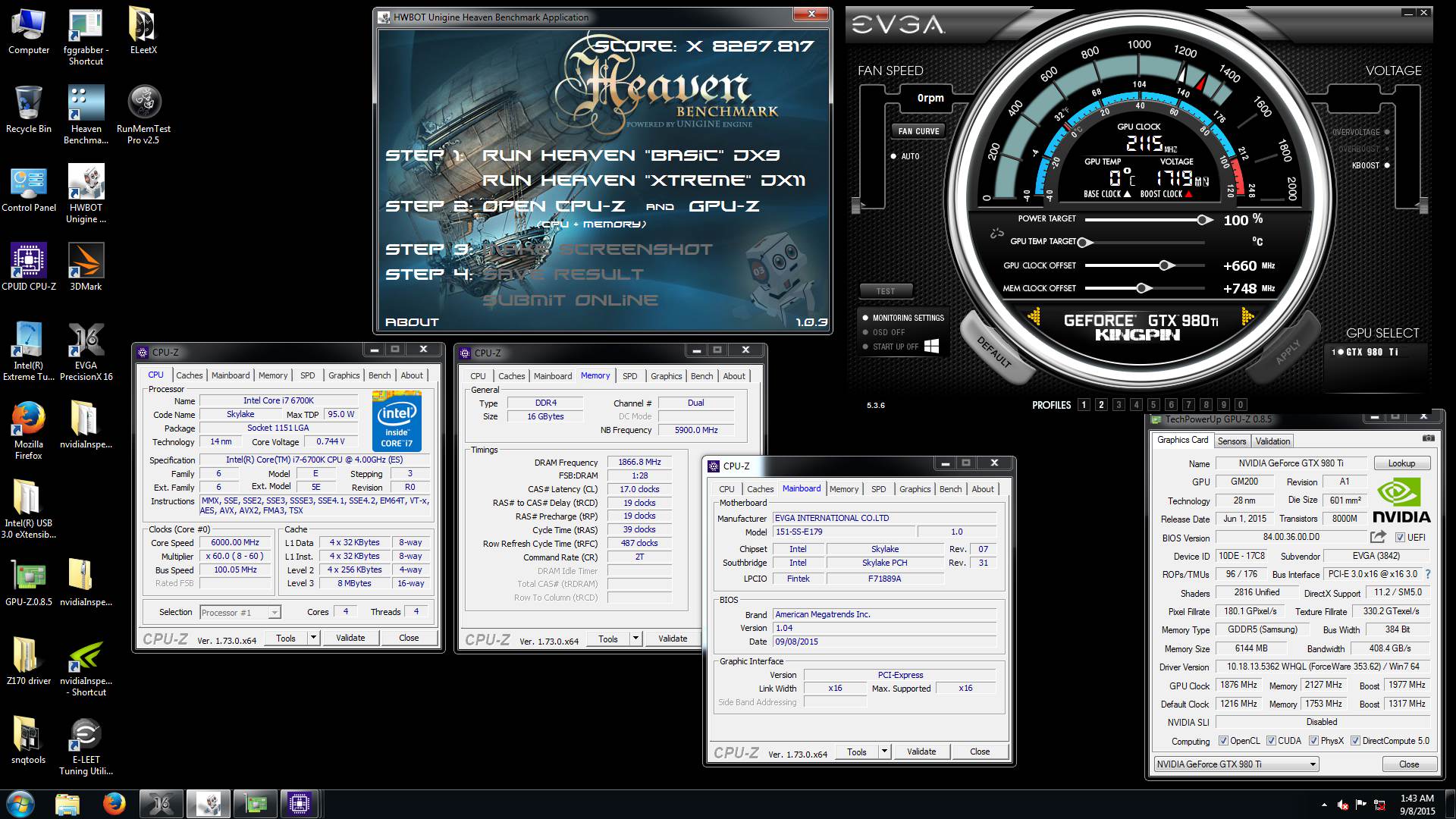Click the Lookup button in GPU-Z

1401,463
